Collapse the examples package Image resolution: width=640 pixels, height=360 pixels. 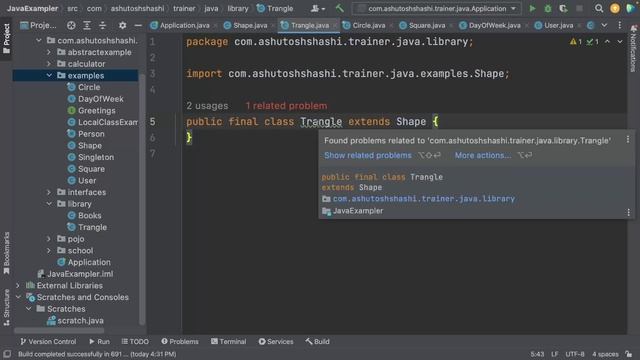pos(49,76)
